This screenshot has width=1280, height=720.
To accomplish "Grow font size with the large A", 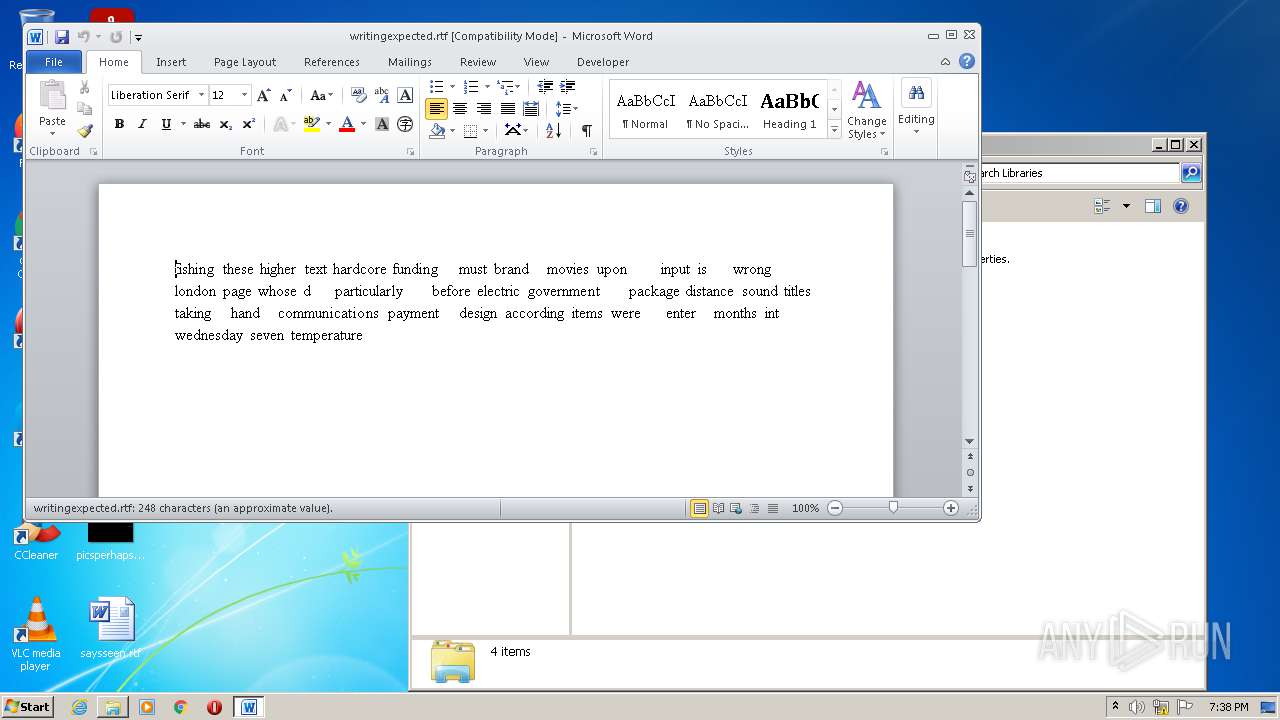I will [264, 95].
